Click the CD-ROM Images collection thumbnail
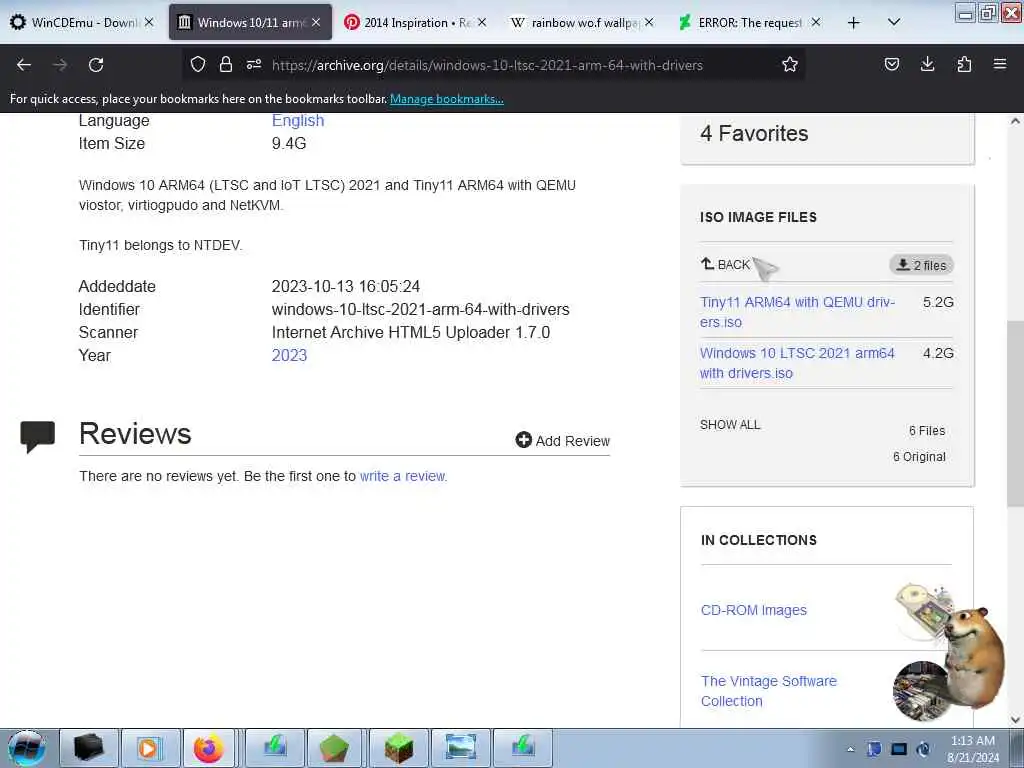This screenshot has width=1024, height=768. [x=923, y=611]
